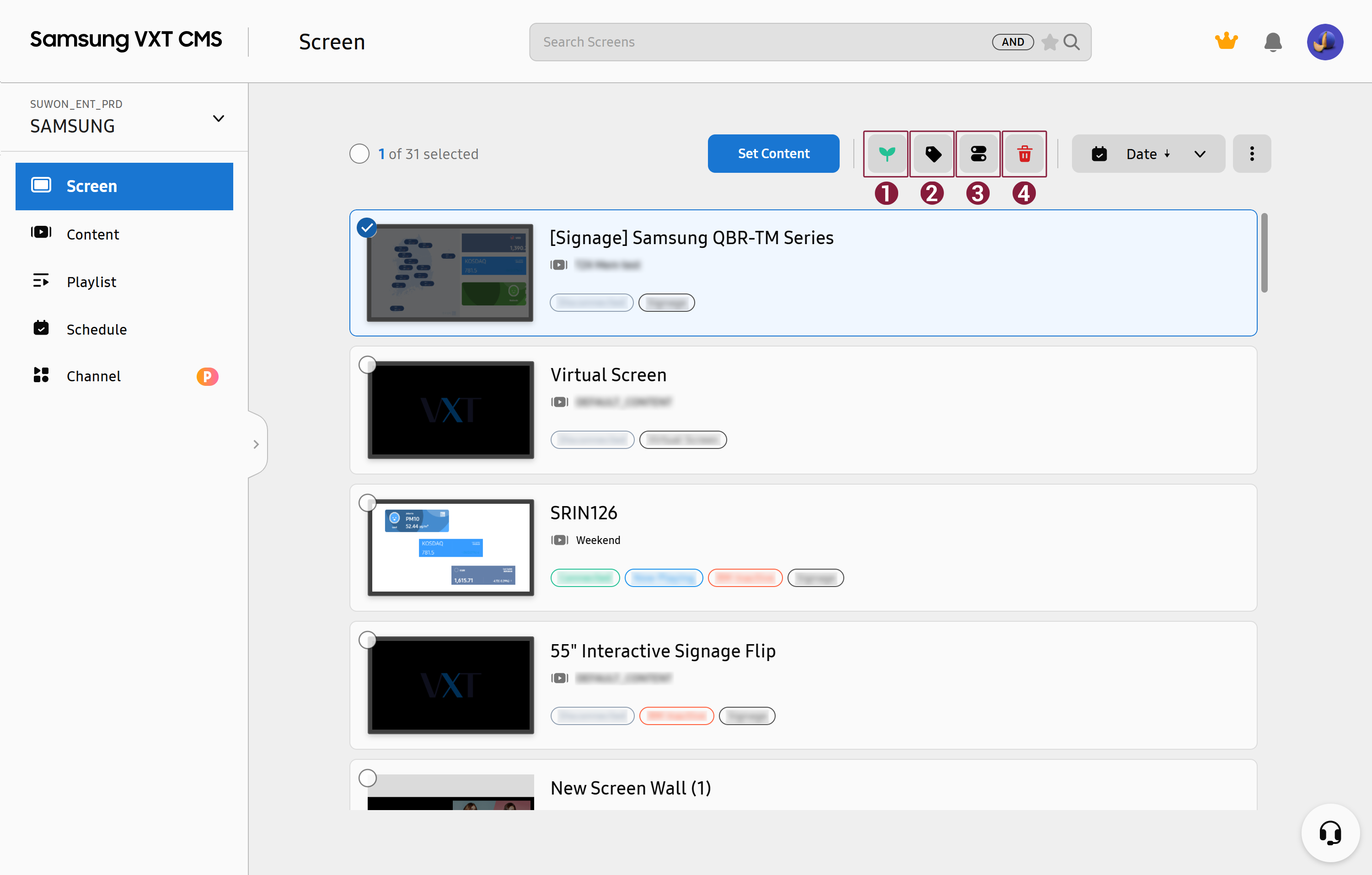
Task: Uncheck the Samsung QBR-TM Series screen
Action: [367, 228]
